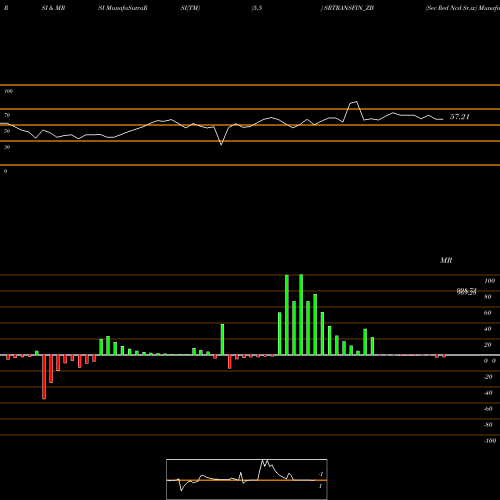Image resolution: width=500 pixels, height=500 pixels.
Task: Click the RSI current value 57.21
Action: tap(460, 117)
